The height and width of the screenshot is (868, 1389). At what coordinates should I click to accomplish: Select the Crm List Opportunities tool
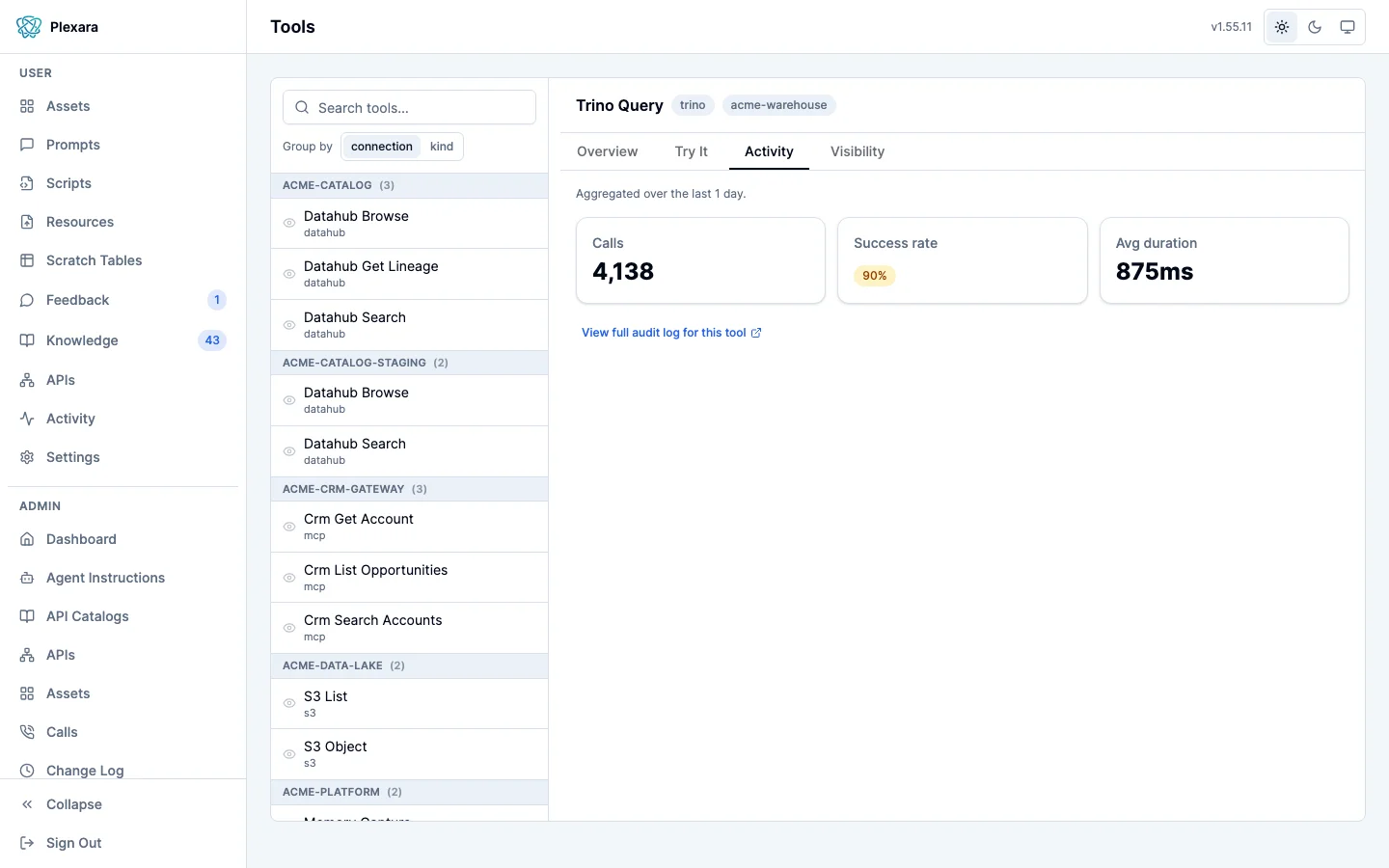tap(409, 578)
